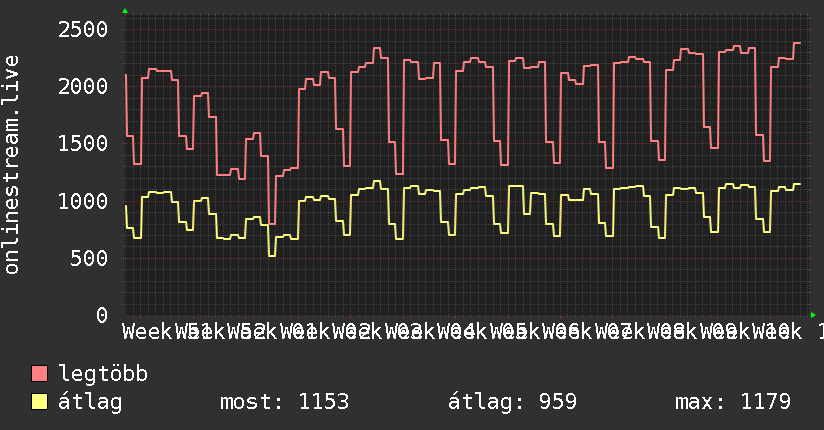Click the yellow átlag legend color swatch

coord(39,402)
